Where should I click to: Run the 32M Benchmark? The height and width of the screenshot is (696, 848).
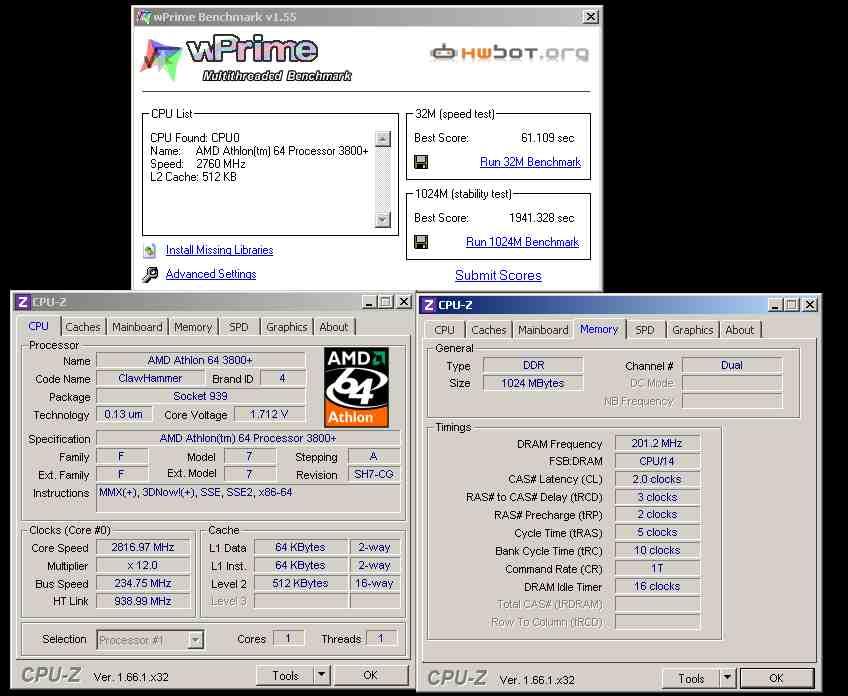(530, 162)
